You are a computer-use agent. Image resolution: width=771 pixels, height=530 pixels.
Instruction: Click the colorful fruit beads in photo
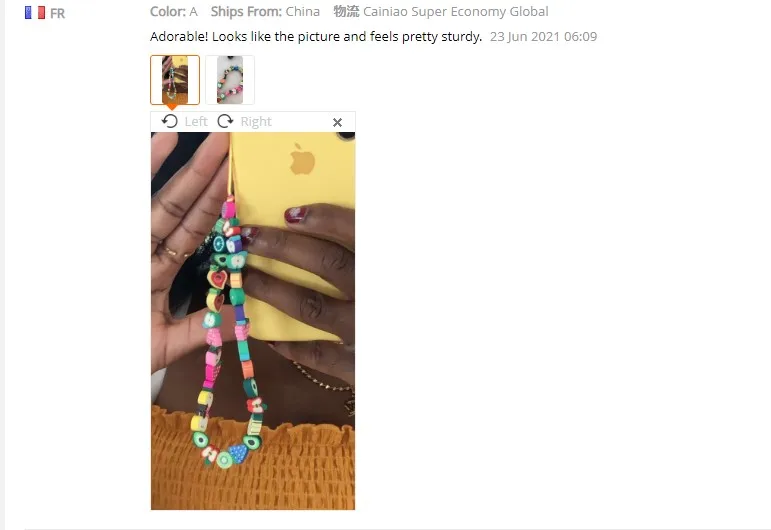coord(227,334)
